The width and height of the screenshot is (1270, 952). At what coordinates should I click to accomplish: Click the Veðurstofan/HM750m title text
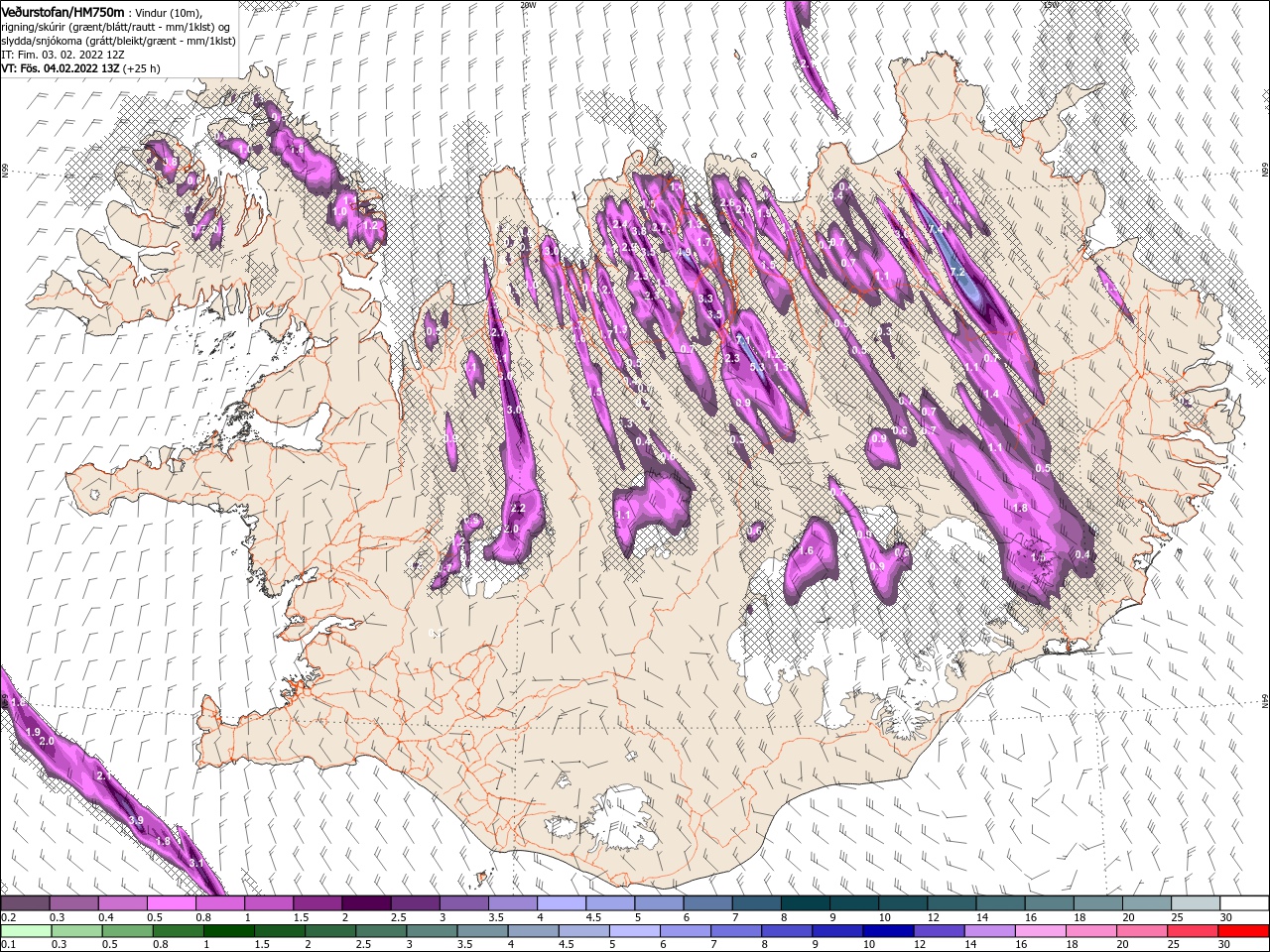[63, 11]
